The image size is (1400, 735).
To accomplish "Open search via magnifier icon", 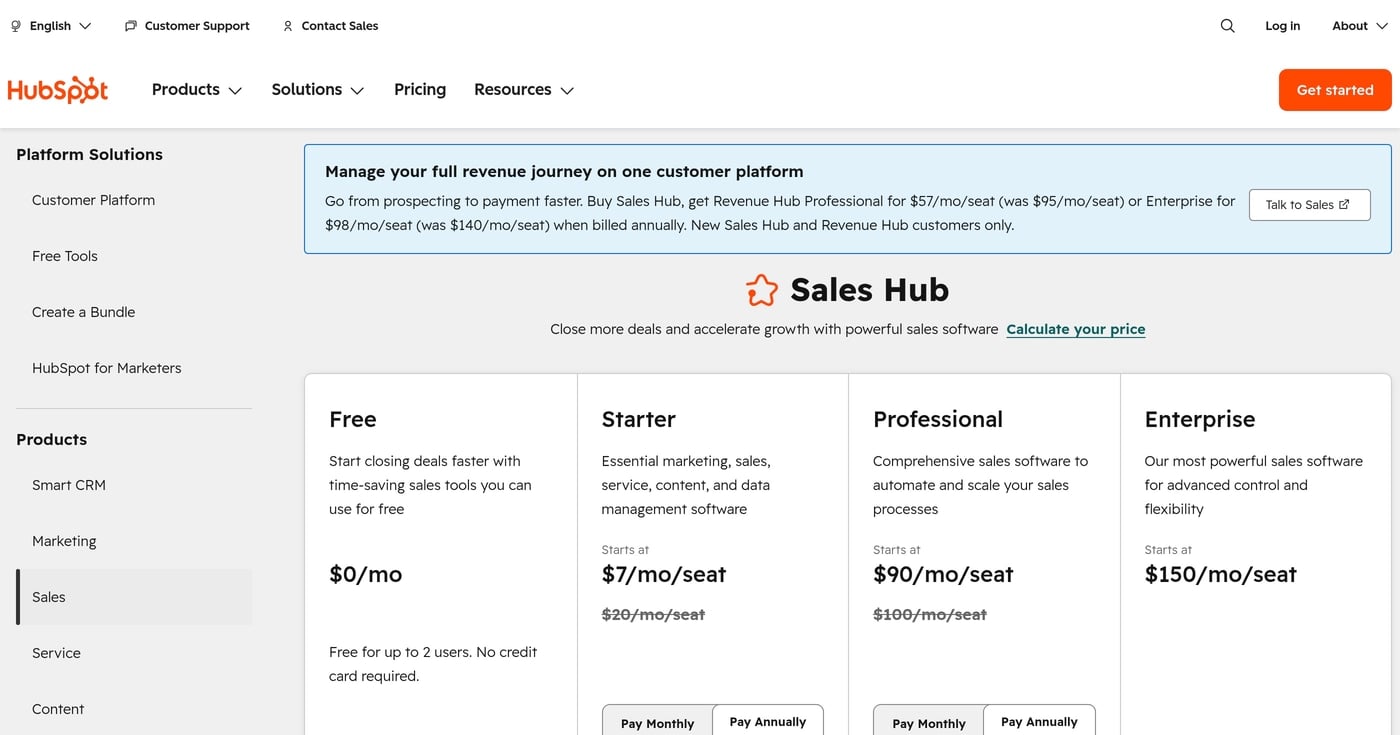I will click(x=1227, y=26).
